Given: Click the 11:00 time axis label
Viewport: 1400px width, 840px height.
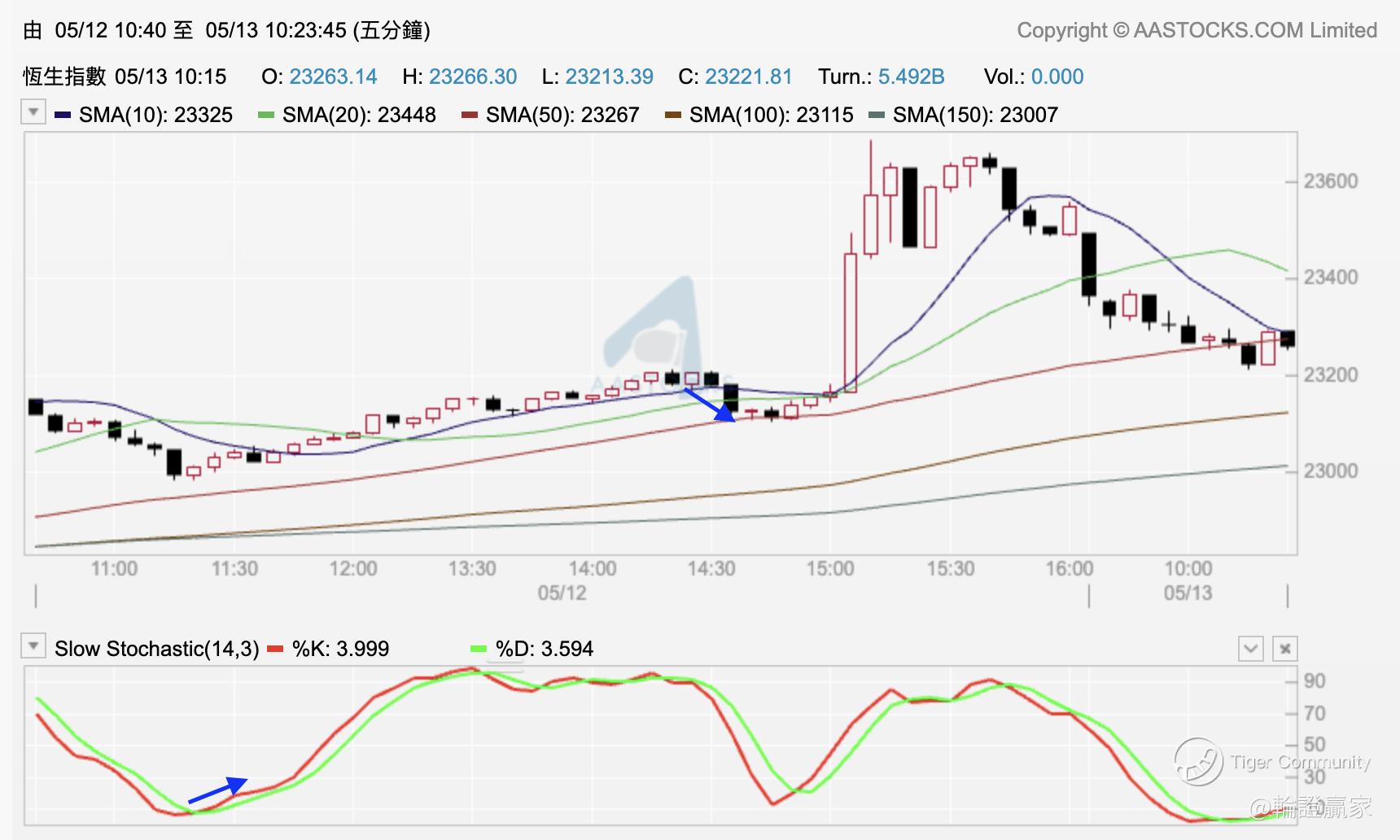Looking at the screenshot, I should pyautogui.click(x=114, y=568).
